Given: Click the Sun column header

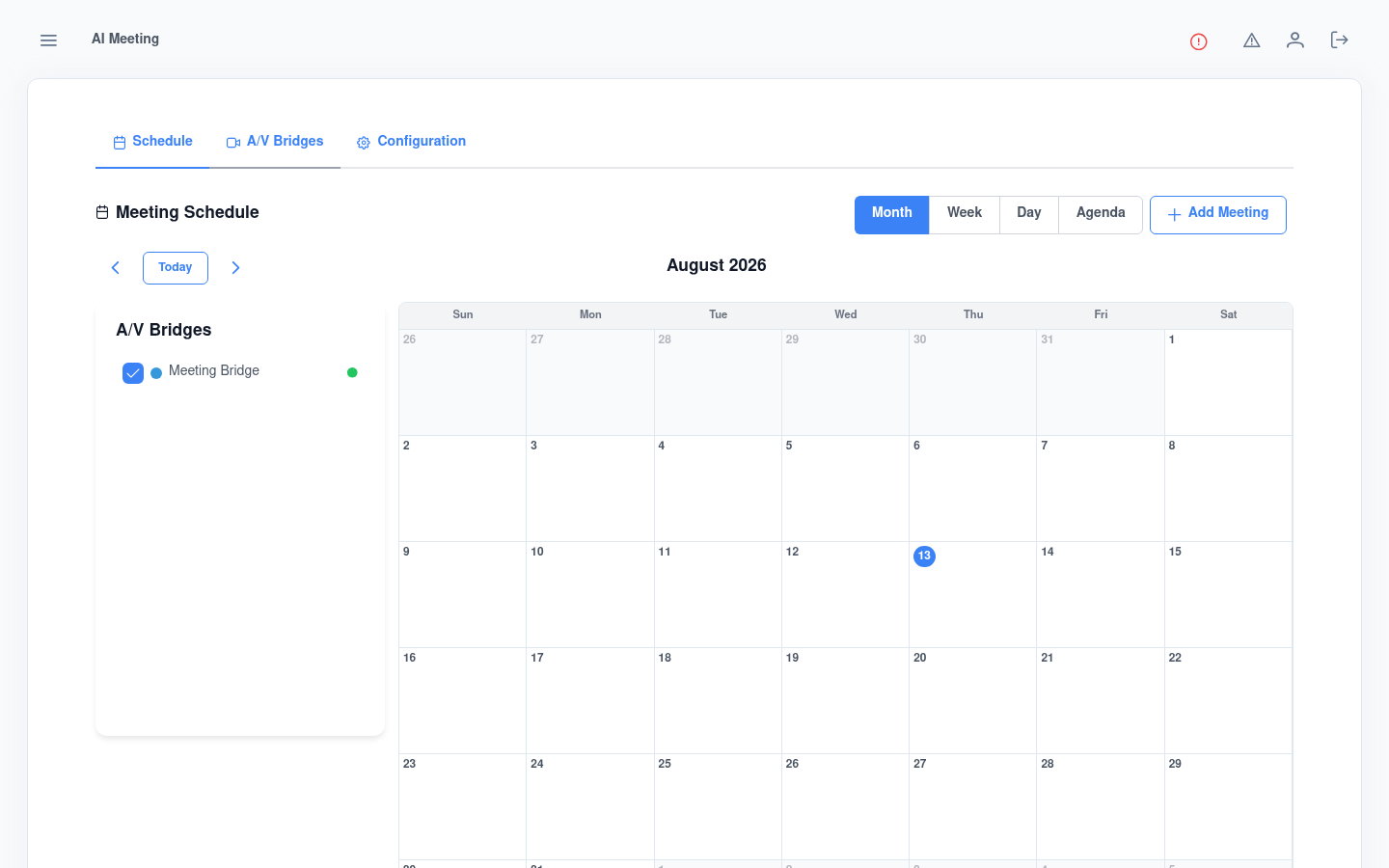Looking at the screenshot, I should (x=463, y=314).
